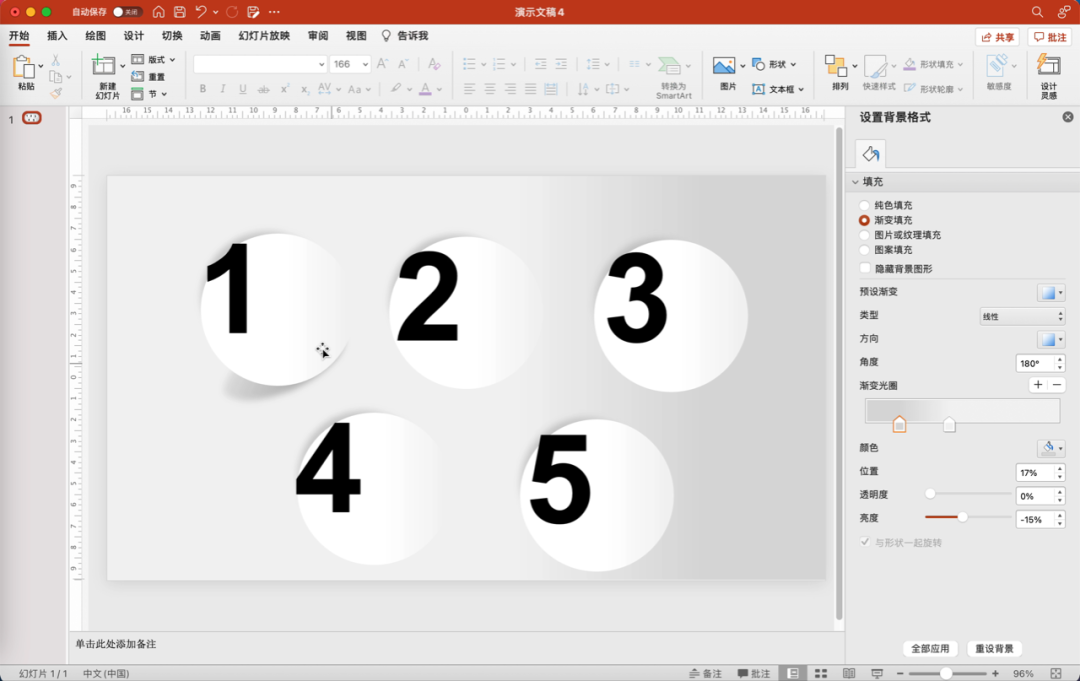Click the Paste clipboard icon

pos(24,67)
